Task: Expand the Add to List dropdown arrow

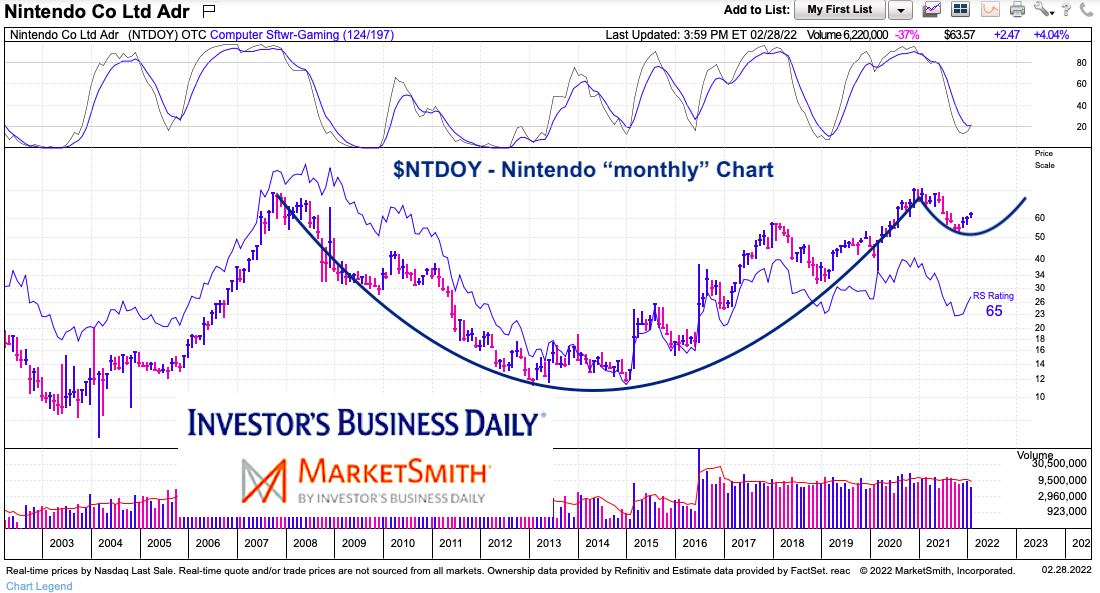Action: [x=900, y=10]
